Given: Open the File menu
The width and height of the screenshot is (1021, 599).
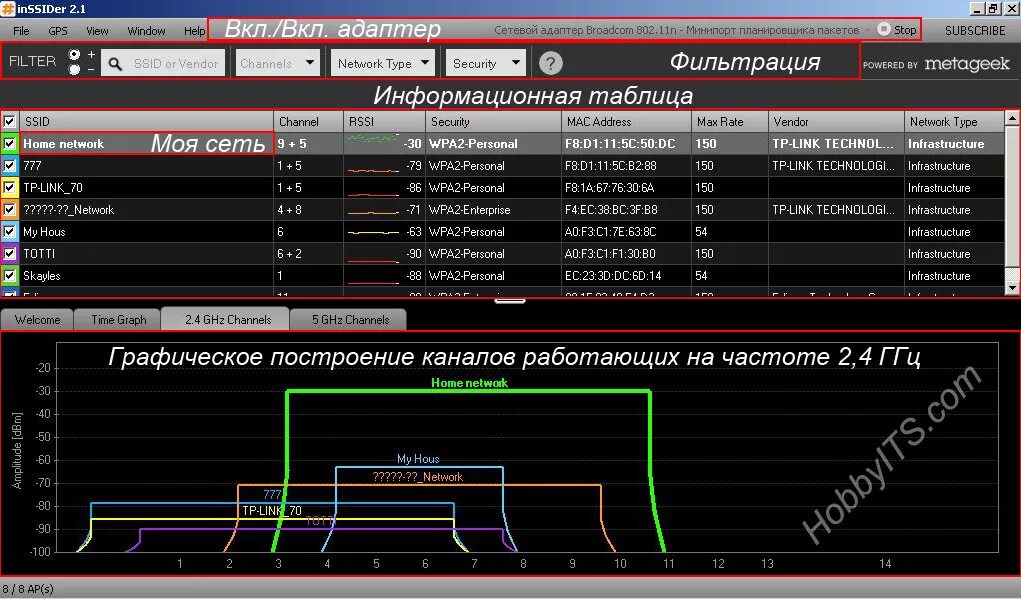Looking at the screenshot, I should pos(21,31).
